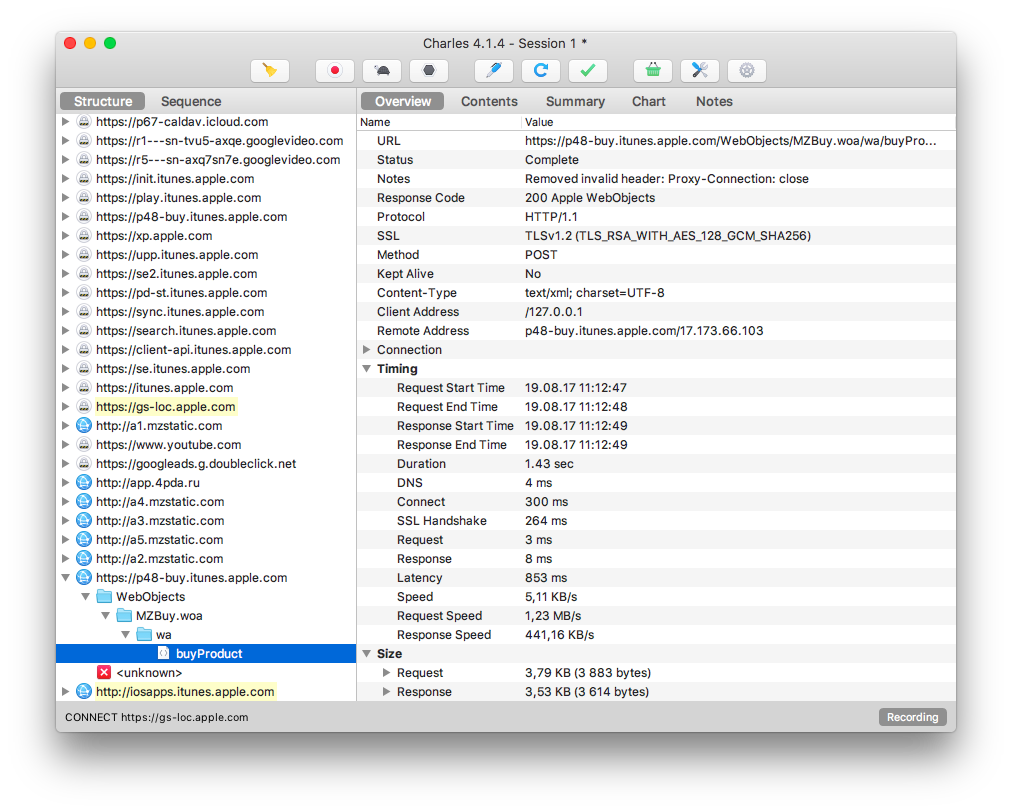Clear the session with the broom icon

coord(270,70)
